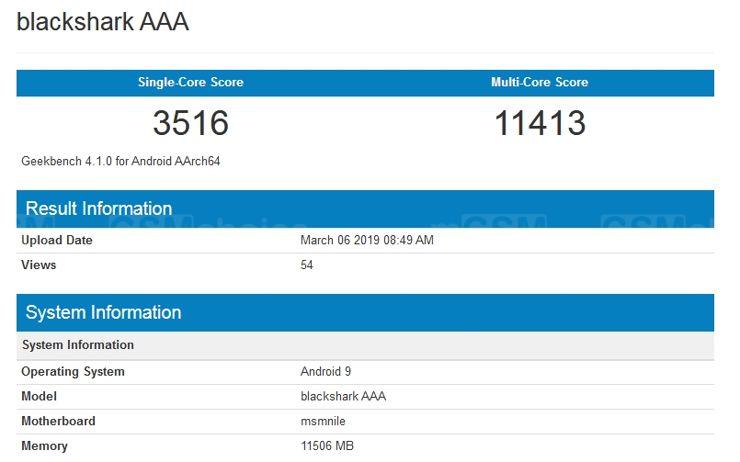Viewport: 740px width, 462px height.
Task: Click the Operating System label
Action: click(x=73, y=372)
